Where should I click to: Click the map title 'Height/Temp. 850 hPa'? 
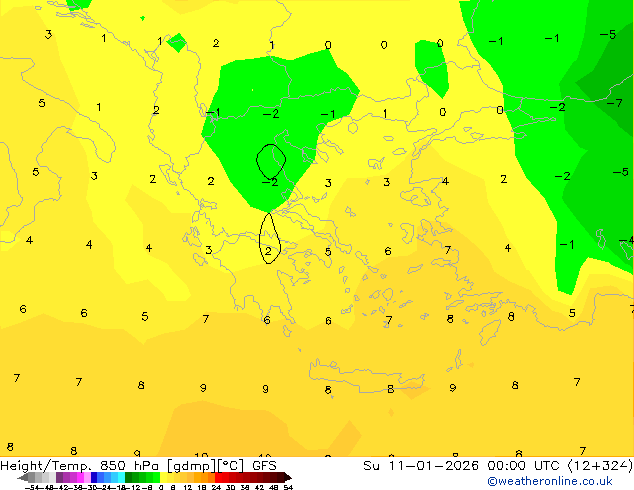coord(79,466)
